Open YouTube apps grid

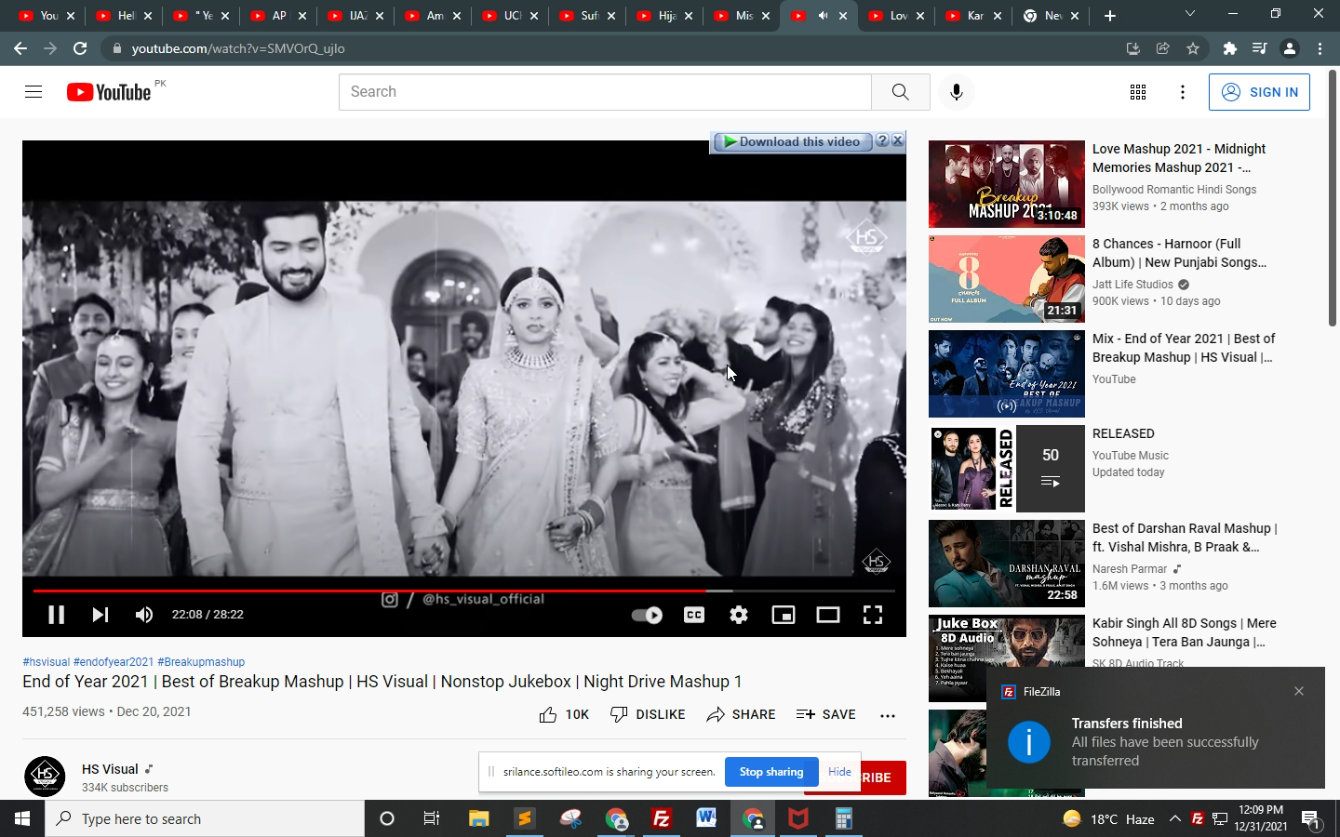[x=1138, y=92]
